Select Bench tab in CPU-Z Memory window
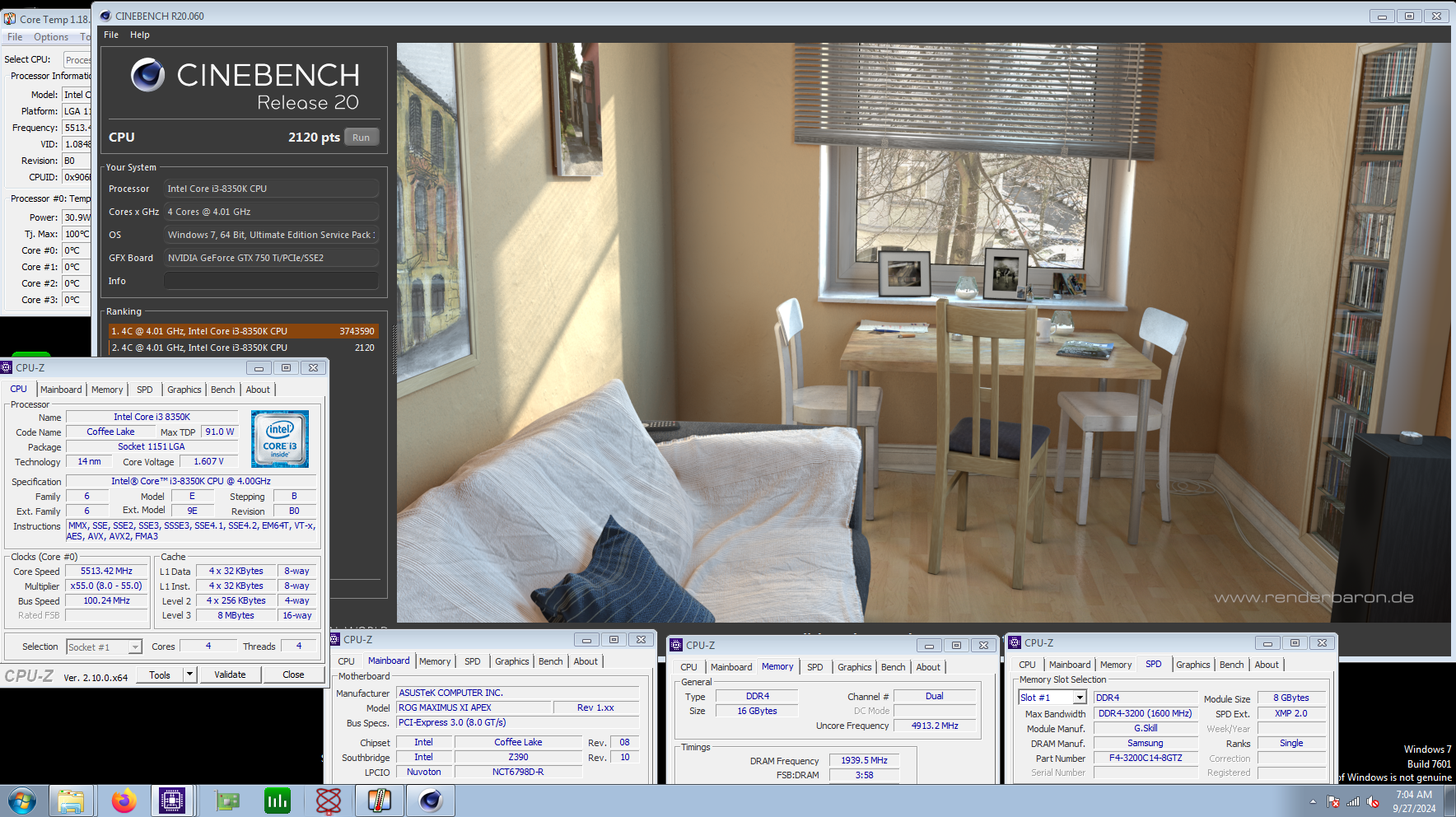Image resolution: width=1456 pixels, height=817 pixels. 894,667
